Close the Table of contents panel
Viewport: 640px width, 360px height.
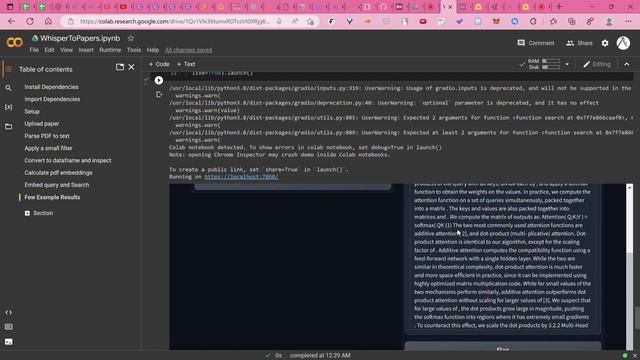tap(131, 67)
